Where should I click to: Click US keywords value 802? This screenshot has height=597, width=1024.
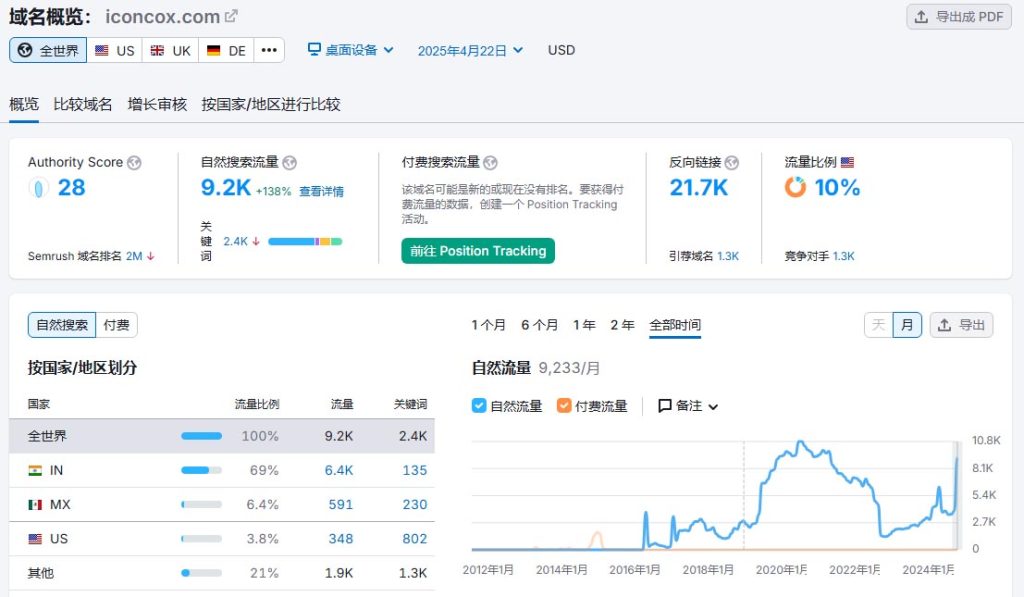coord(415,539)
